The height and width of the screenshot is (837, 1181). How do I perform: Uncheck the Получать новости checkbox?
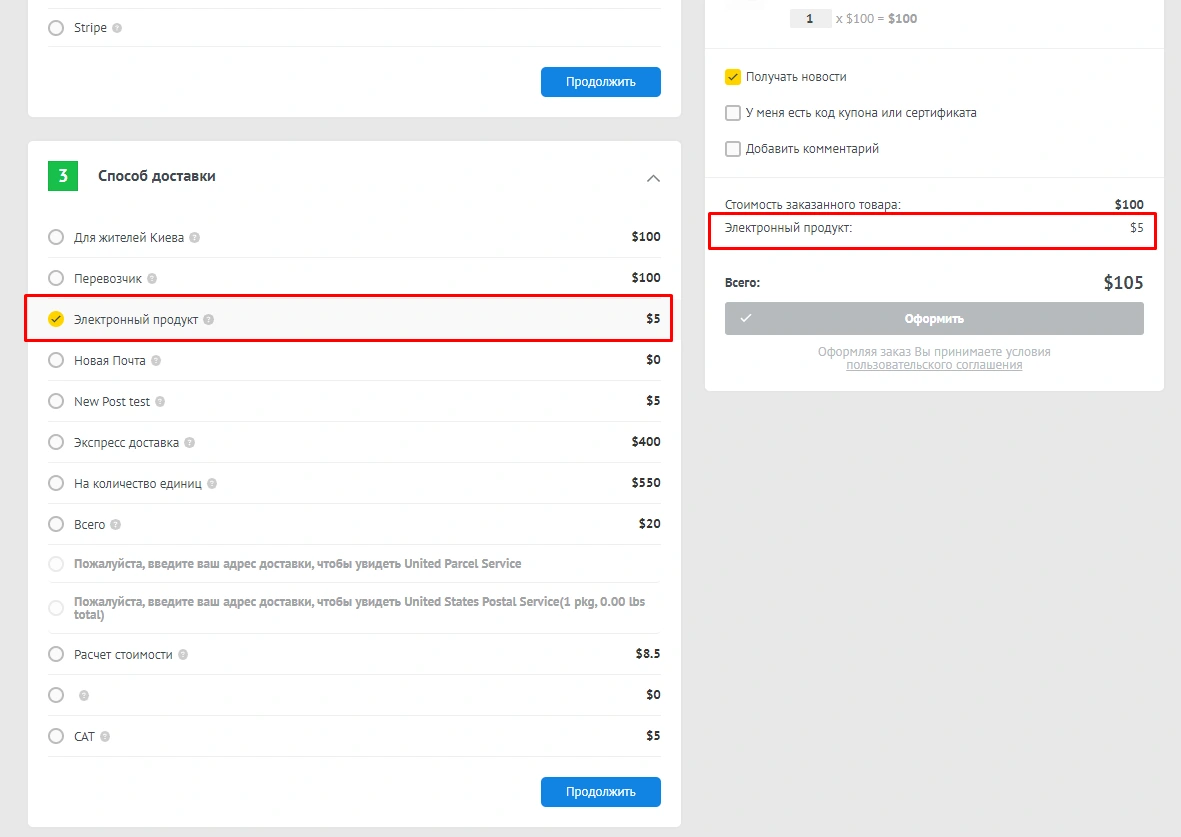point(733,77)
